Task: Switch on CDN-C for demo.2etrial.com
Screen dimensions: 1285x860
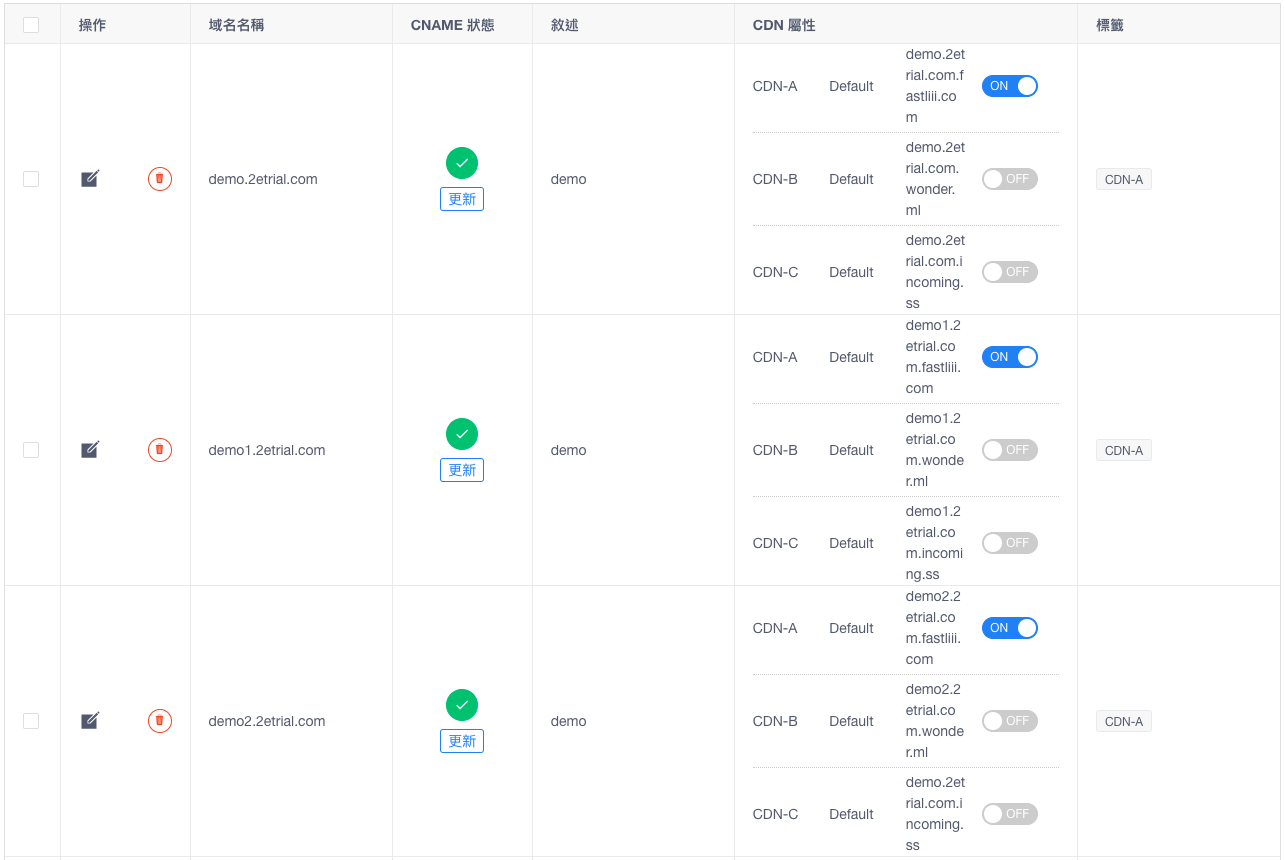Action: click(1010, 272)
